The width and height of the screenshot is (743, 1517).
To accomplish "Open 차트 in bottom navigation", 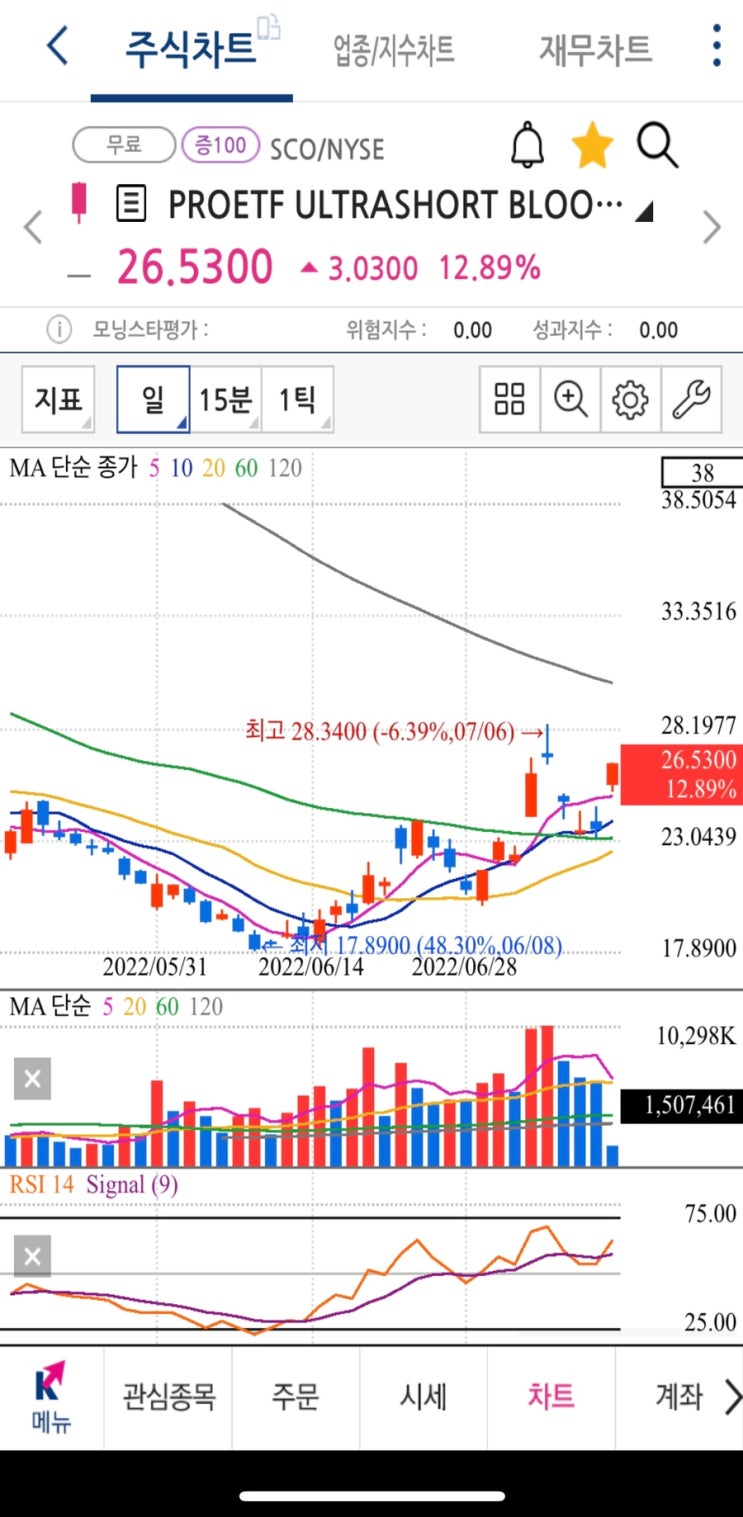I will (551, 1396).
